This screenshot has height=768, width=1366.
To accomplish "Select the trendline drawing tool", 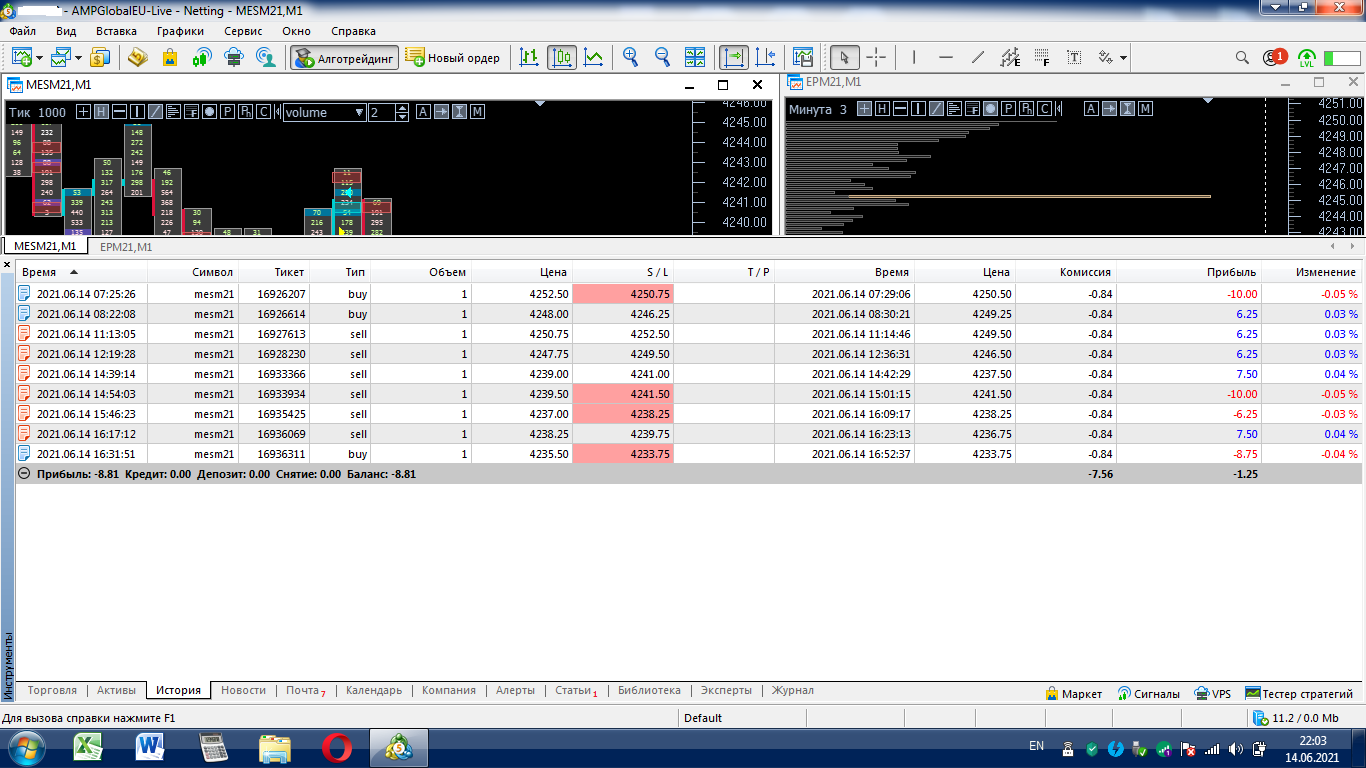I will click(978, 57).
